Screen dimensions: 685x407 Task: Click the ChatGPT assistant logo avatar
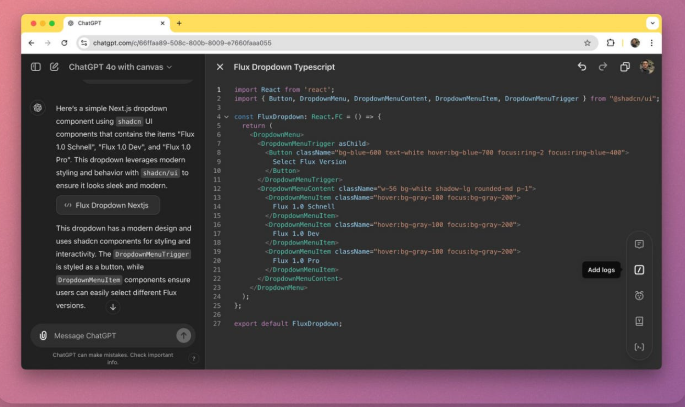38,108
